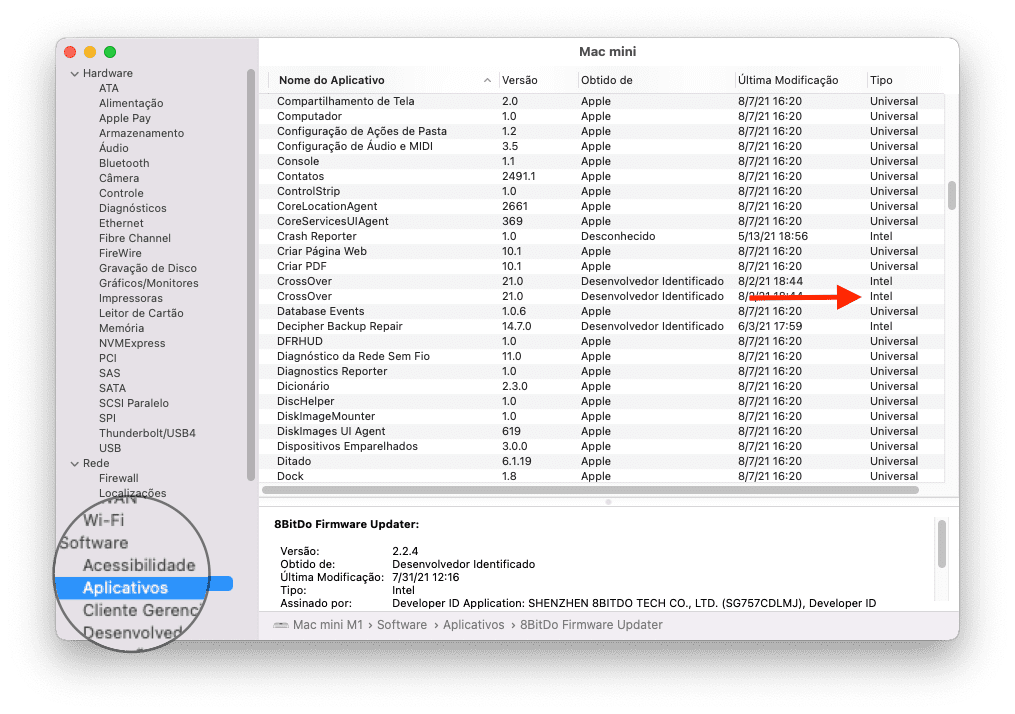Select the Dock application row

click(x=601, y=476)
